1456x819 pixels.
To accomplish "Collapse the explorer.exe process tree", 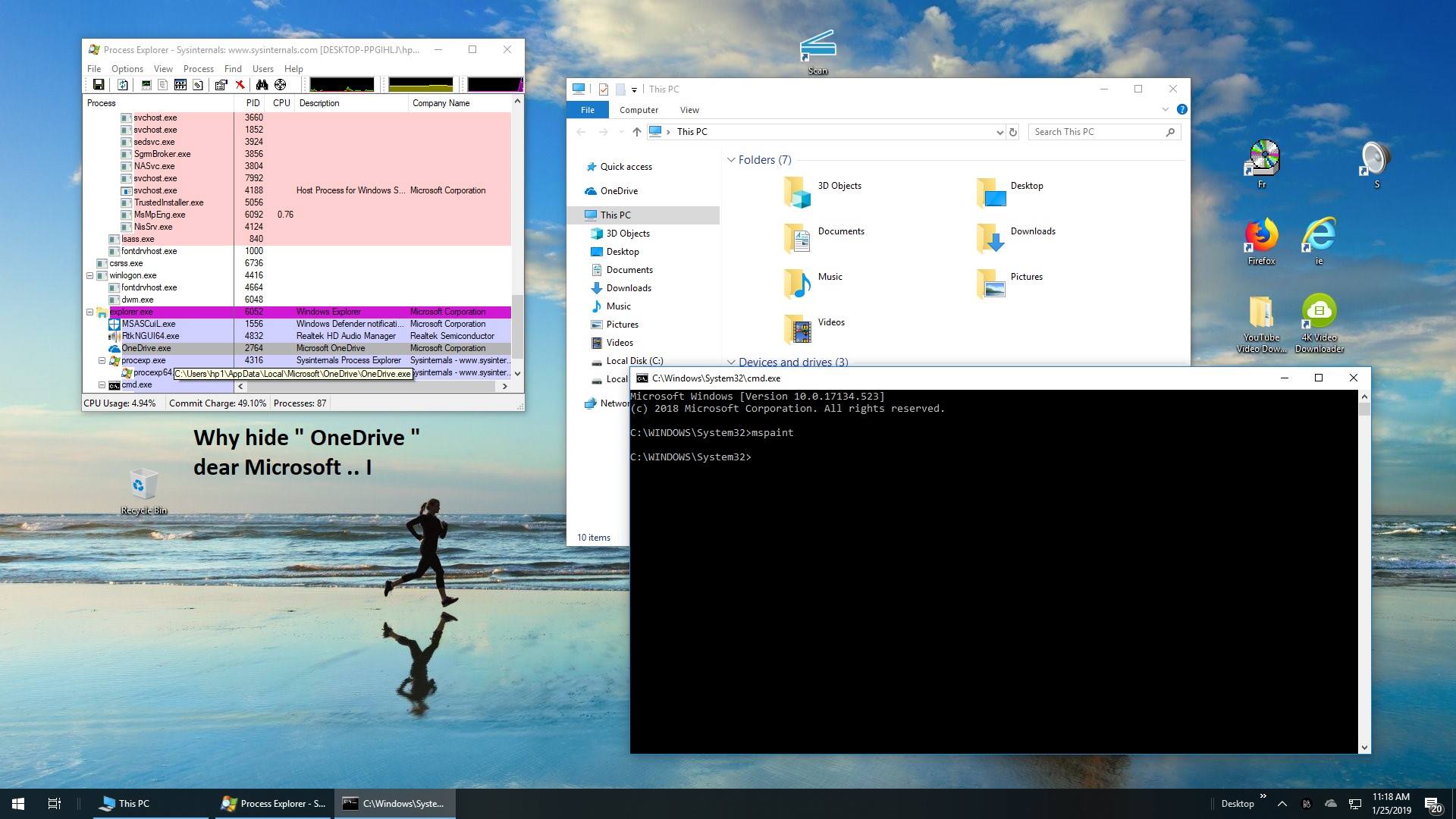I will tap(89, 312).
